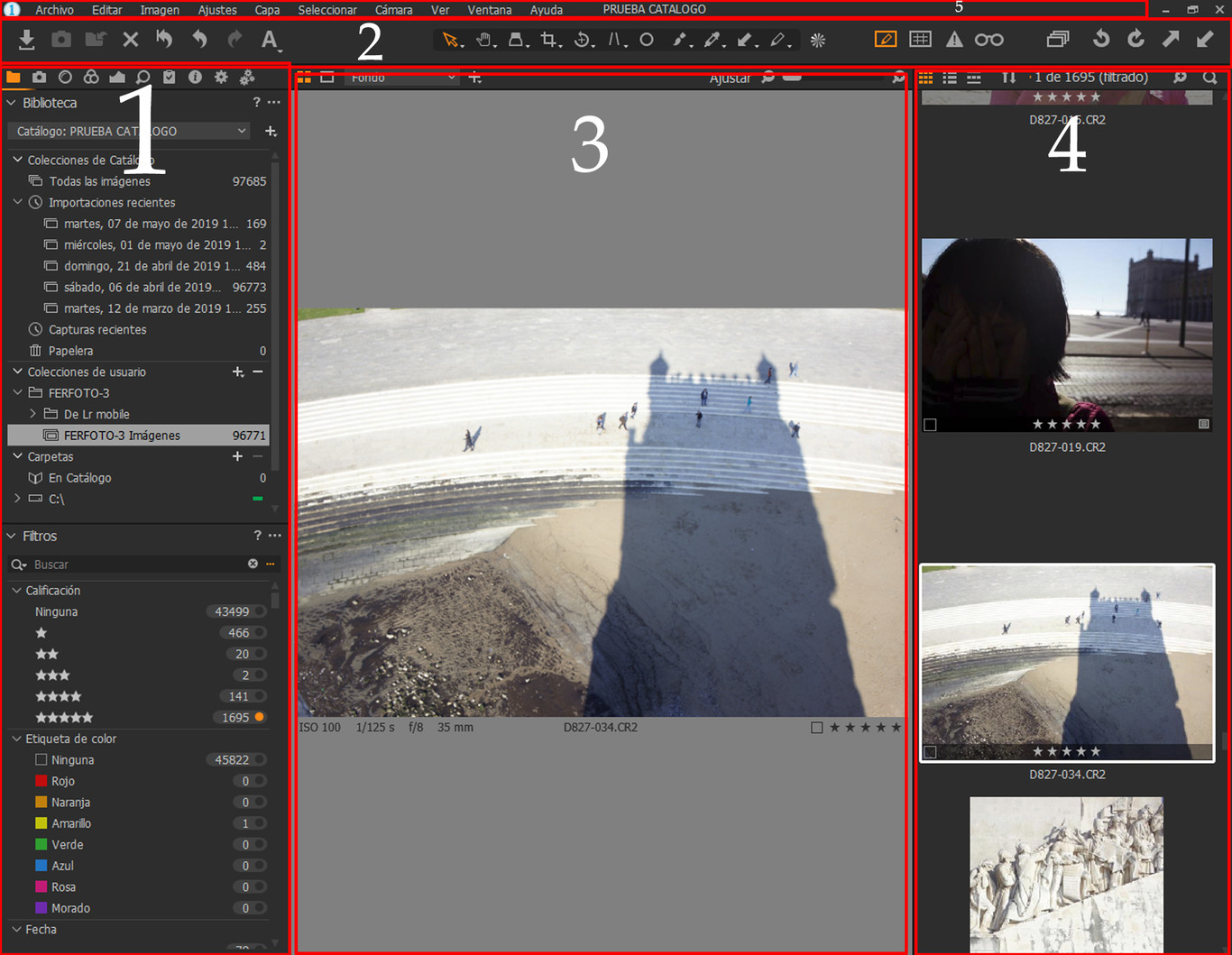Open the Details magnifier tool tab
This screenshot has height=955, width=1232.
tap(143, 78)
